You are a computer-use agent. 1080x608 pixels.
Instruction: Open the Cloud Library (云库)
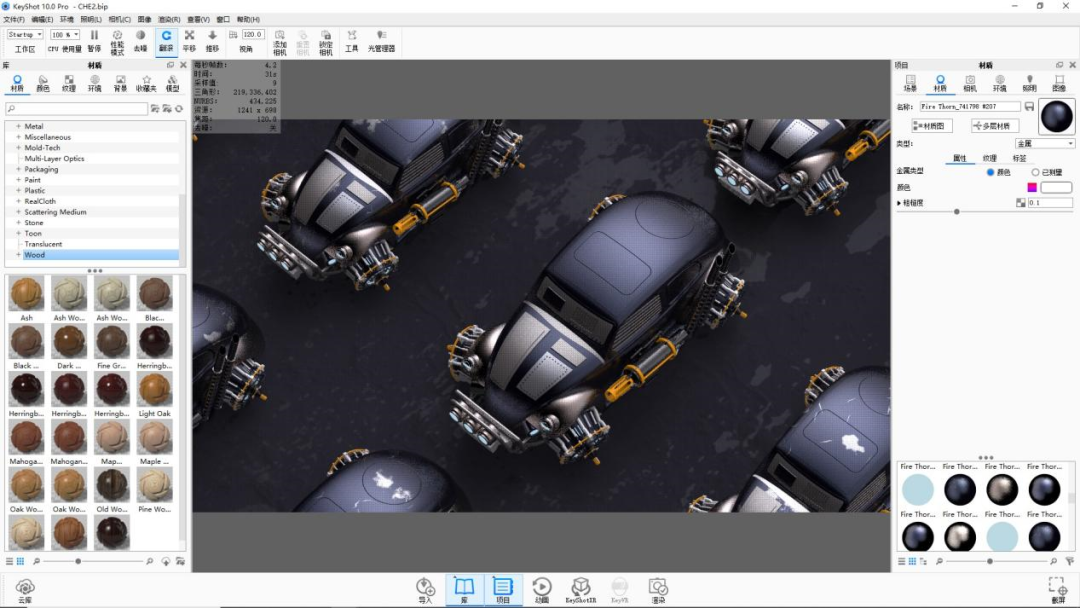[x=25, y=591]
